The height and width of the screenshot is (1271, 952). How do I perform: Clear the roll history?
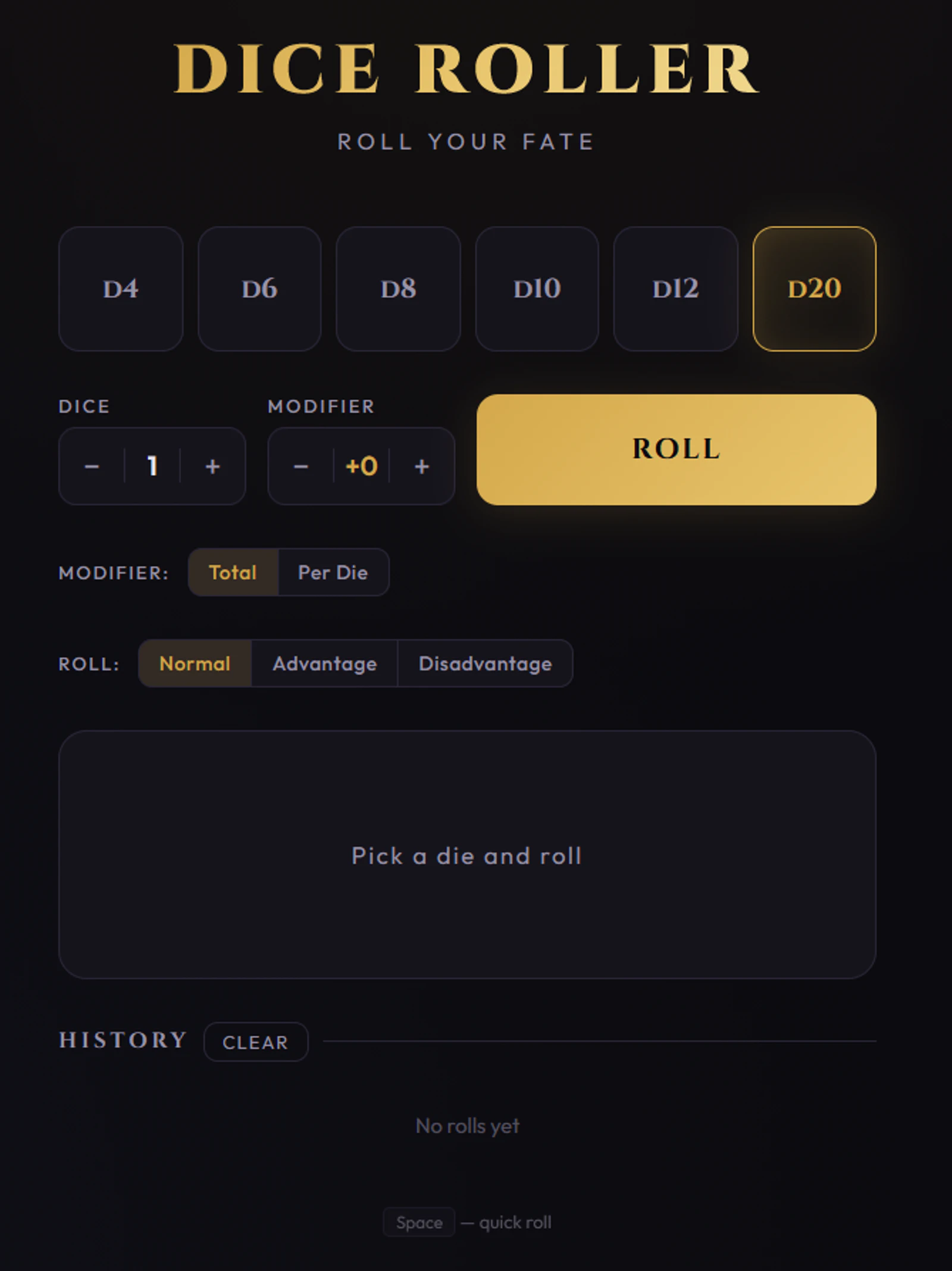[x=255, y=1042]
